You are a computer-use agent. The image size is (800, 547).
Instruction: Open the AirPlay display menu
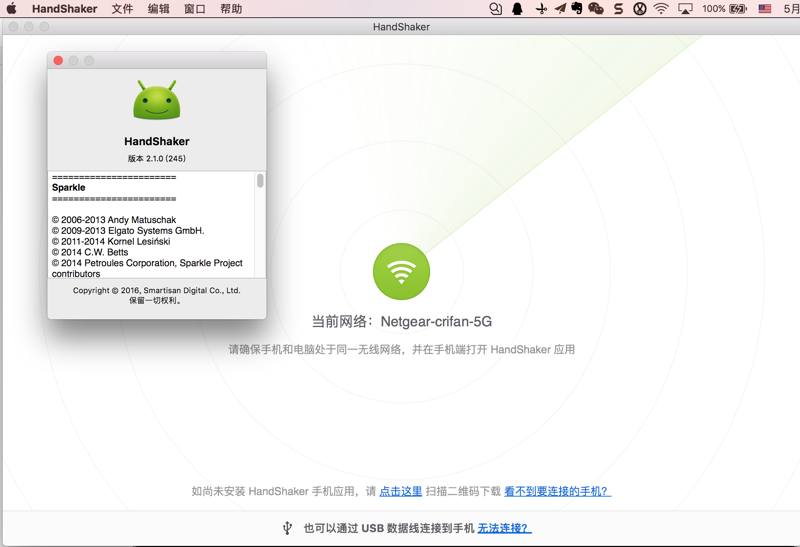(685, 9)
